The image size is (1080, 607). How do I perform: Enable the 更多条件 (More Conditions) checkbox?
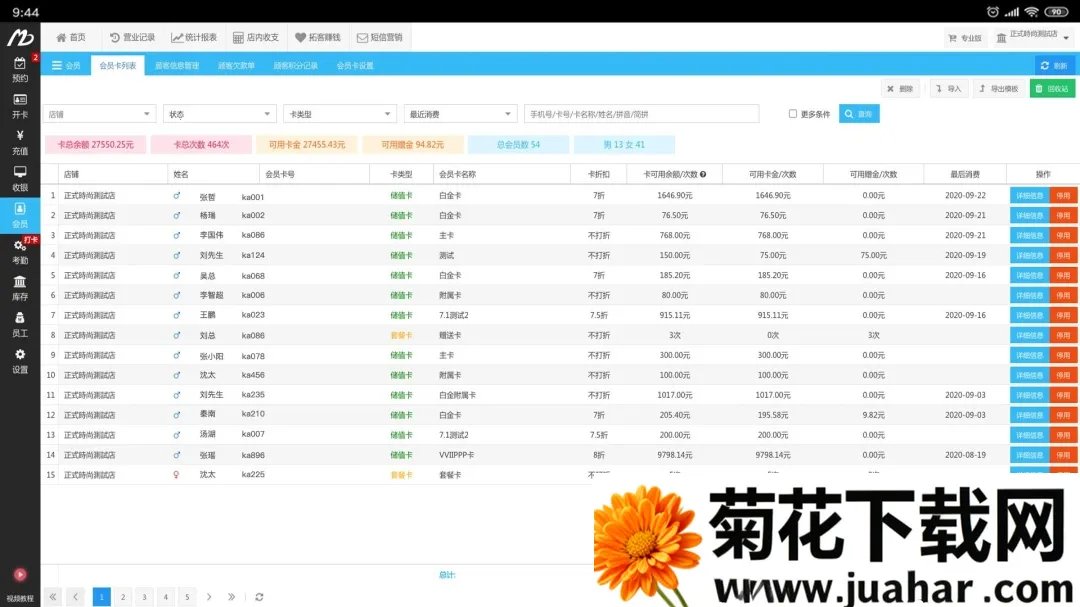pos(793,113)
